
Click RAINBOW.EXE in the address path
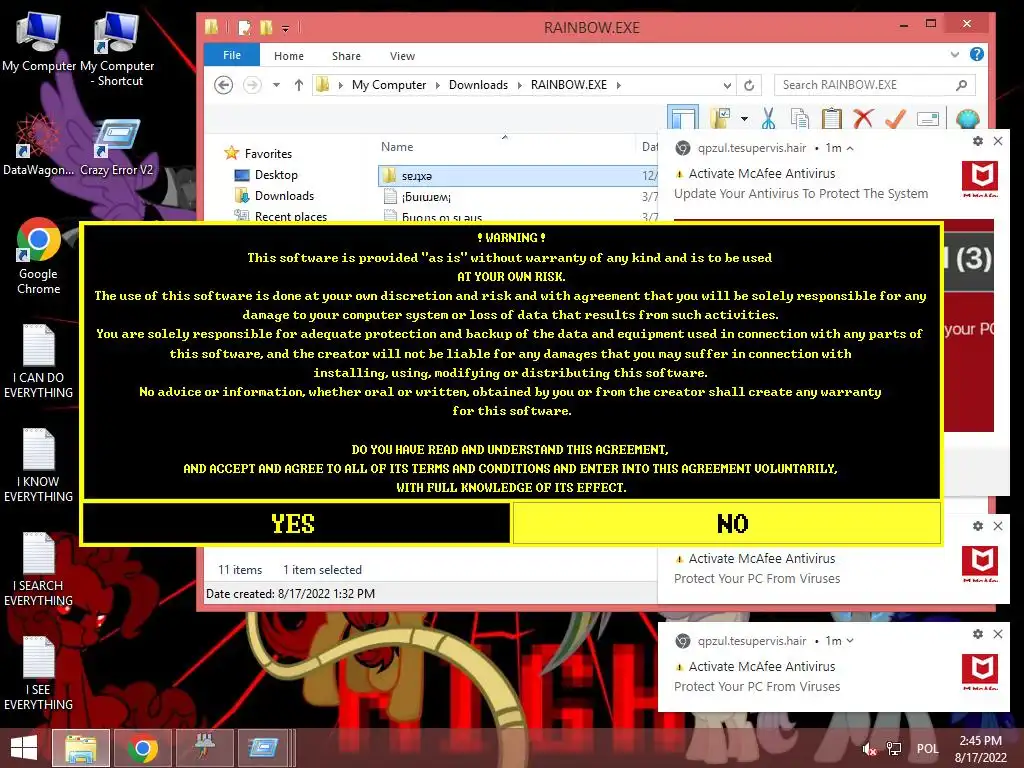pyautogui.click(x=569, y=85)
